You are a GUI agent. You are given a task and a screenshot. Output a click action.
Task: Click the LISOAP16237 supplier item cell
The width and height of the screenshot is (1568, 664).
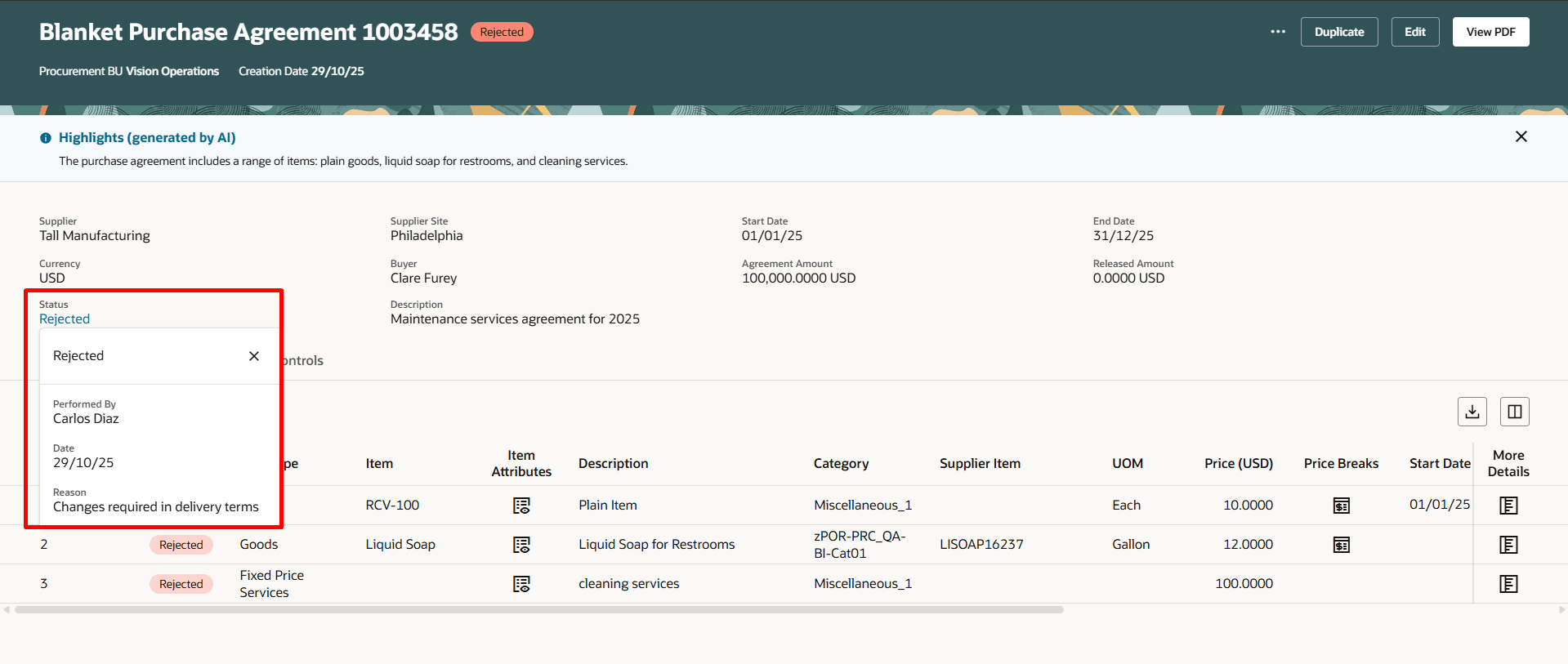[981, 544]
